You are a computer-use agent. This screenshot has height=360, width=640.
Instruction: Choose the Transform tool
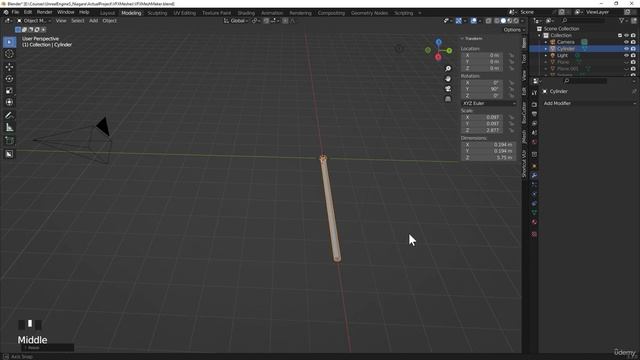[x=9, y=102]
